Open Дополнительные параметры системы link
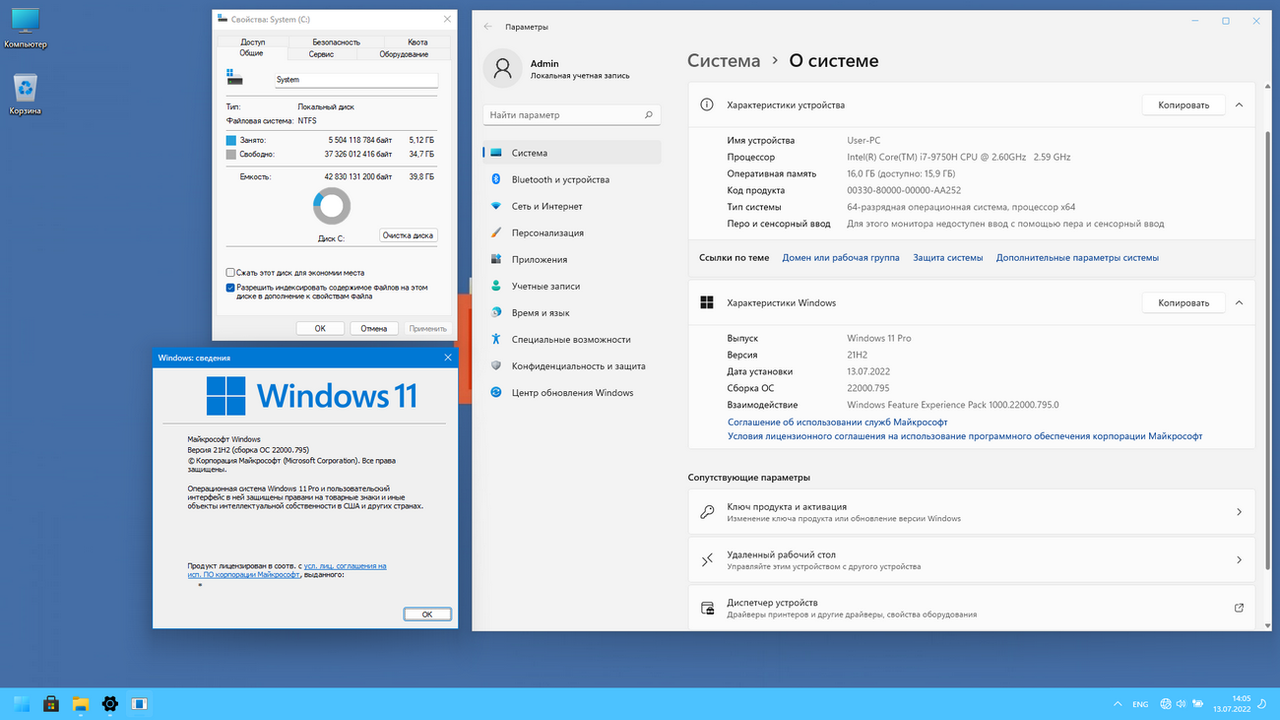 [x=1077, y=258]
